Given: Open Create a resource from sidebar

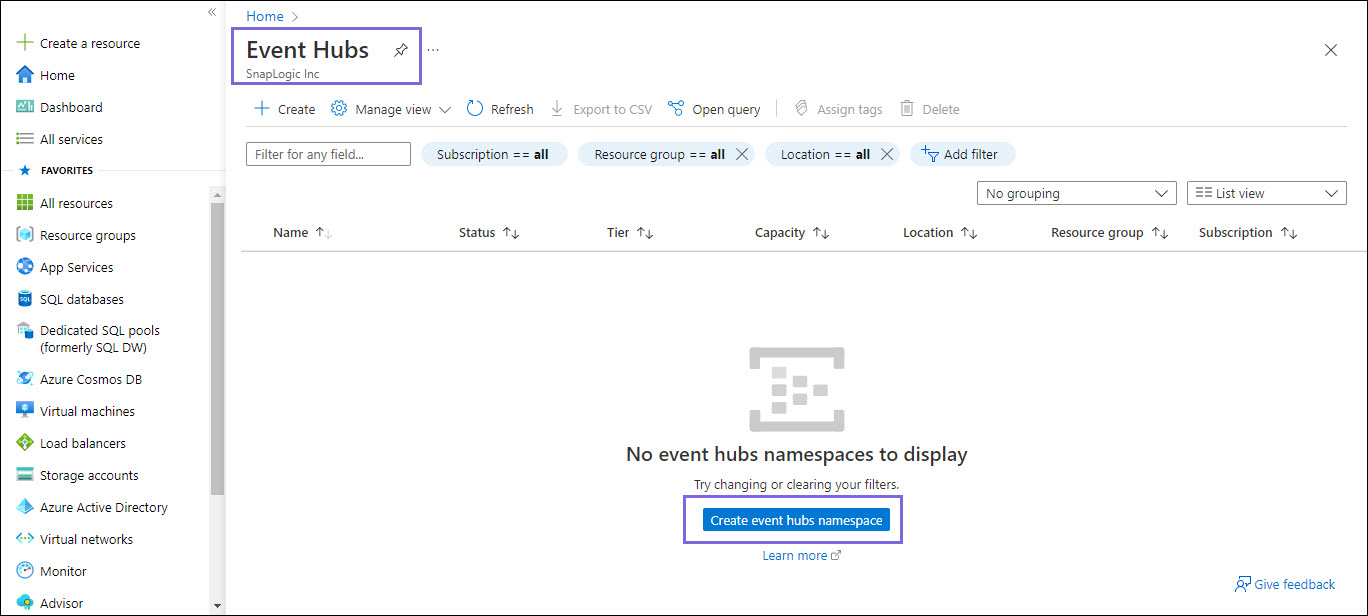Looking at the screenshot, I should point(88,42).
